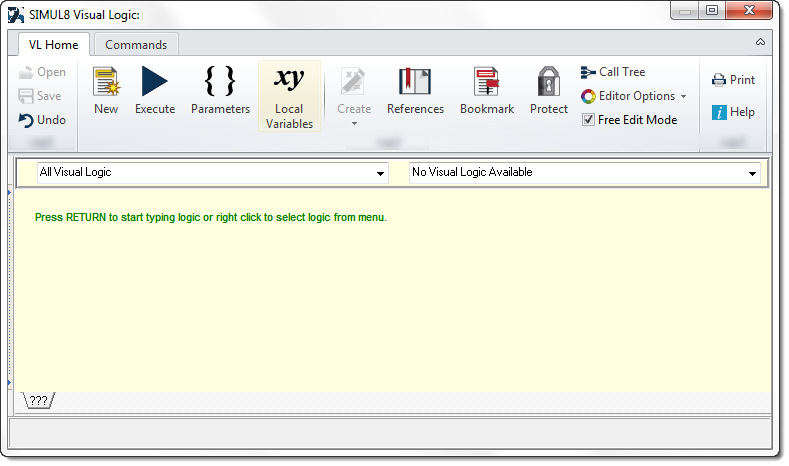Click the SIMUL8 application icon in title bar

pyautogui.click(x=16, y=15)
